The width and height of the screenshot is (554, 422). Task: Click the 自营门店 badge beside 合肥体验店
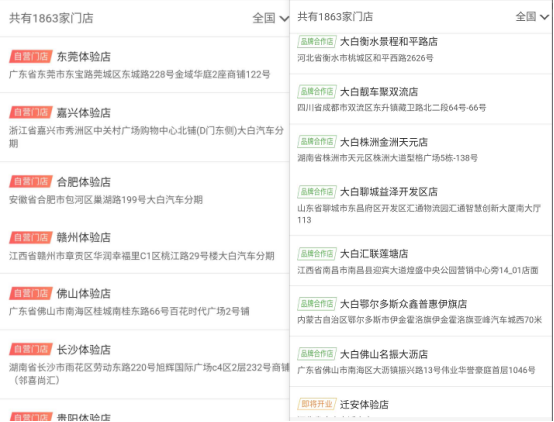click(31, 182)
